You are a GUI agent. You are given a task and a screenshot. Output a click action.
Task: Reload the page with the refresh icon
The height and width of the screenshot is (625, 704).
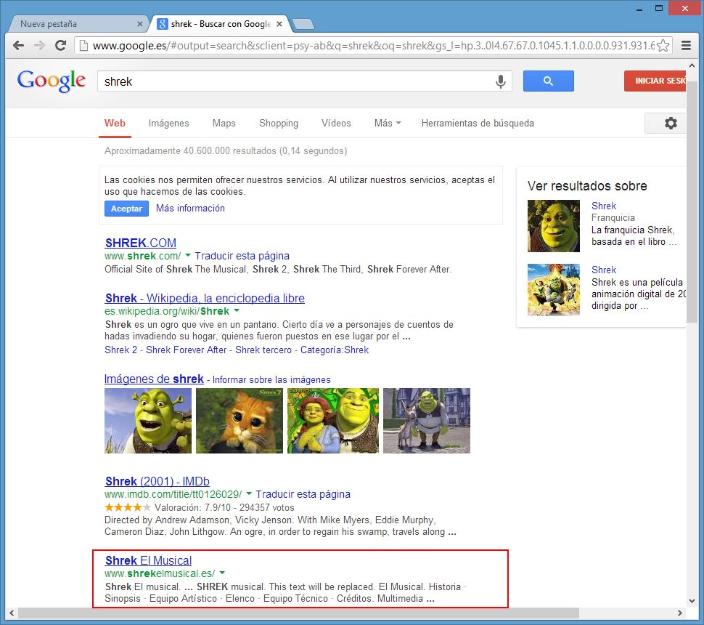coord(61,45)
